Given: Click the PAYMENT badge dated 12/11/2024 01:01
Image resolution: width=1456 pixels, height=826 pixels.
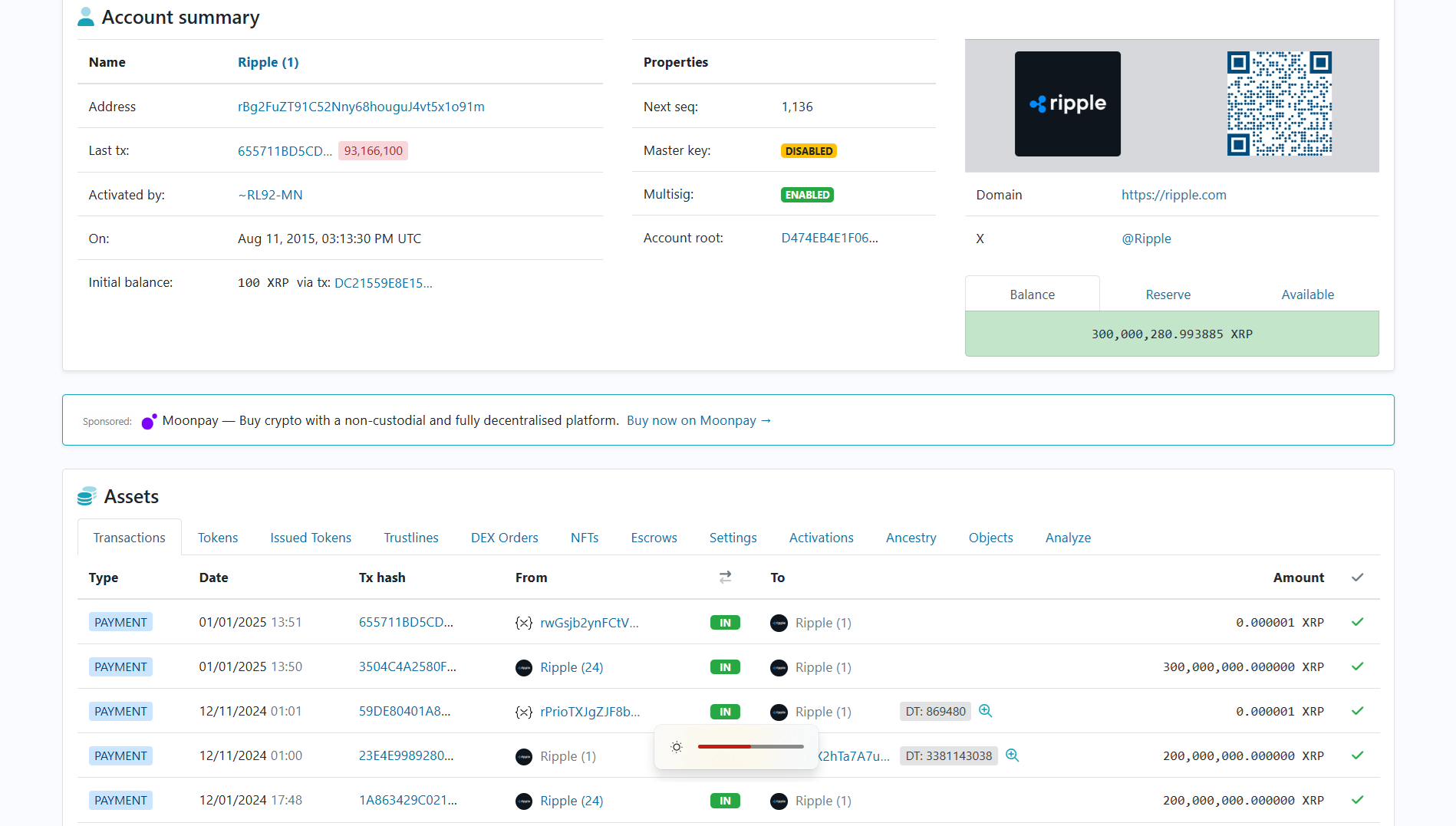Looking at the screenshot, I should click(120, 712).
